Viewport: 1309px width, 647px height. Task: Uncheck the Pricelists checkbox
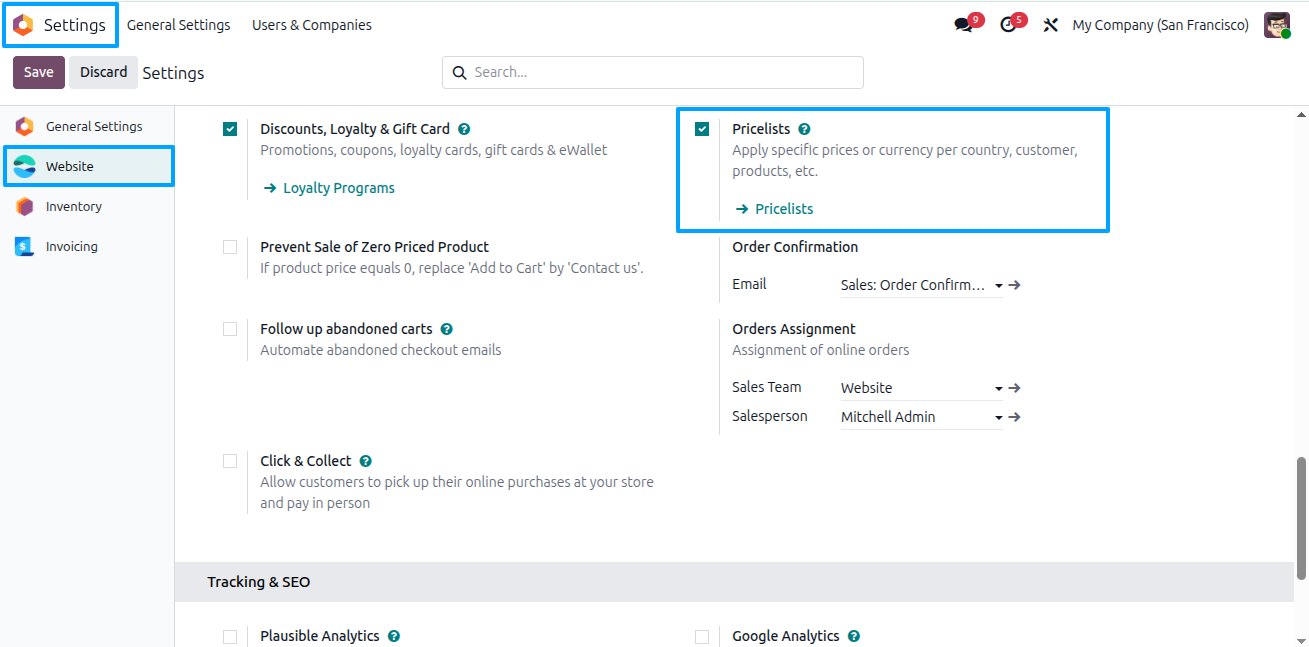click(702, 129)
